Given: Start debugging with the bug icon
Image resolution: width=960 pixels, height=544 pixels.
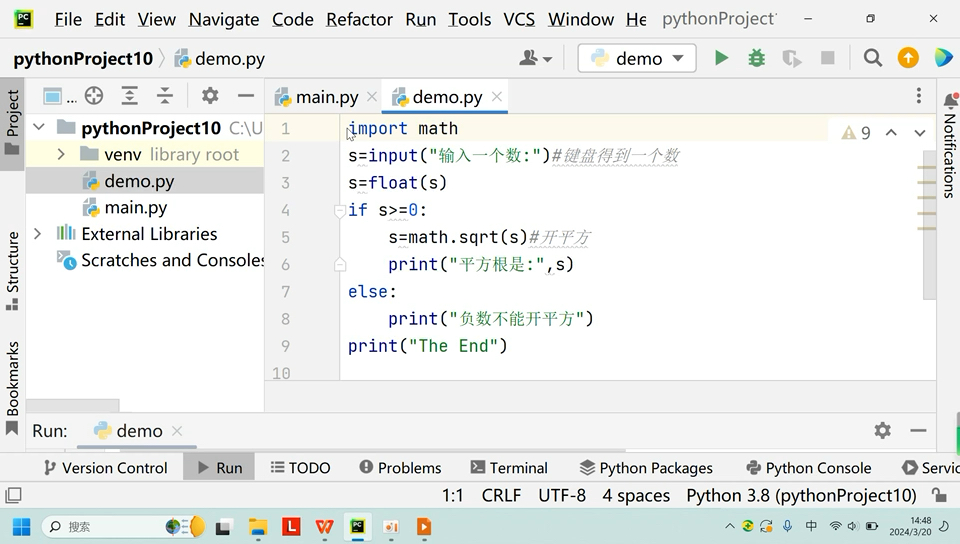Looking at the screenshot, I should point(757,59).
